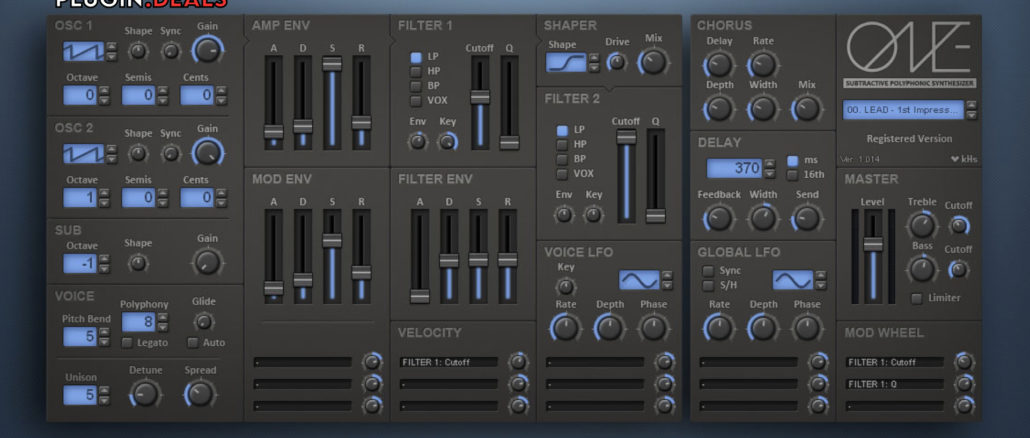Increase the OSC 1 Octave value
1030x438 pixels.
[x=104, y=91]
